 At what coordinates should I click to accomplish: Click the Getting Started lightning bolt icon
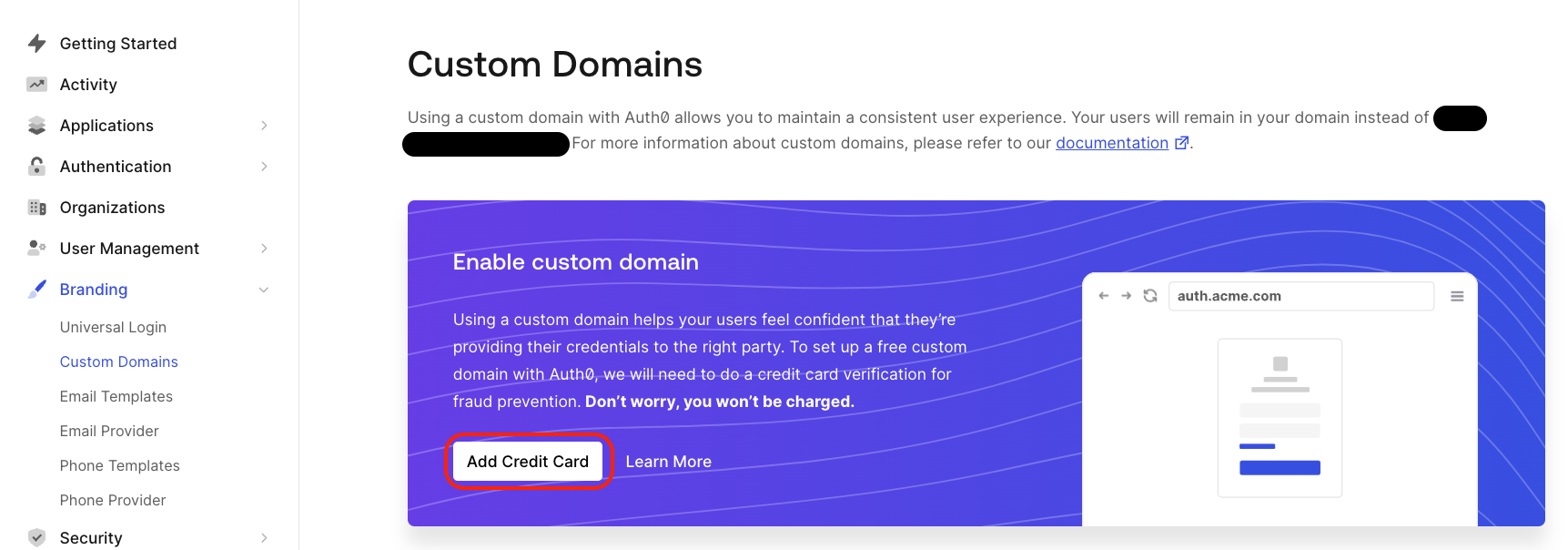coord(36,43)
